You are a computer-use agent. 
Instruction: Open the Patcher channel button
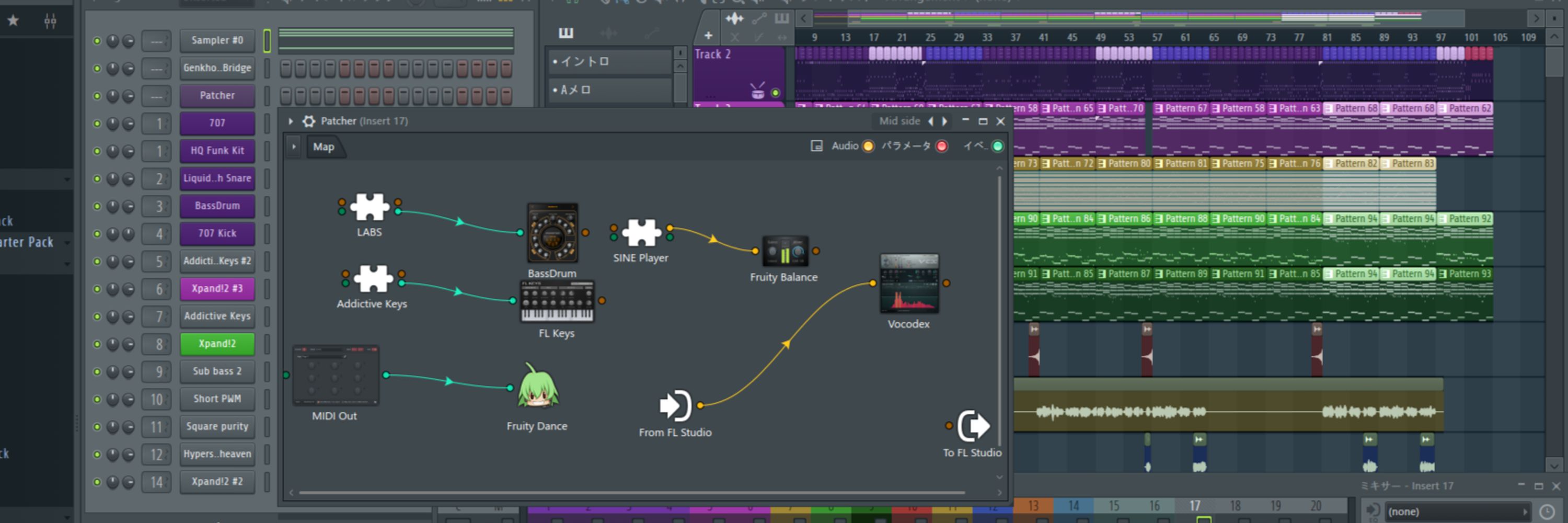click(x=217, y=96)
